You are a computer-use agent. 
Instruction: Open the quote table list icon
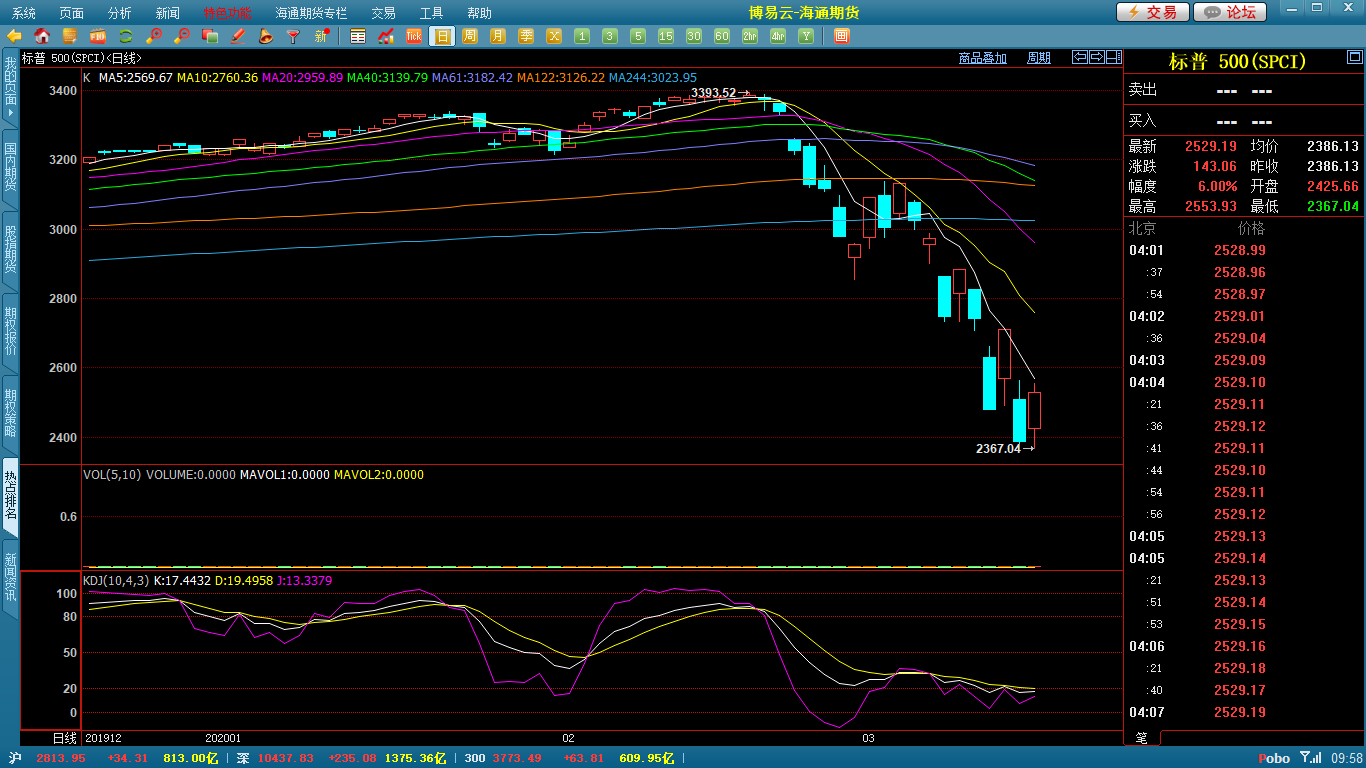(x=358, y=36)
